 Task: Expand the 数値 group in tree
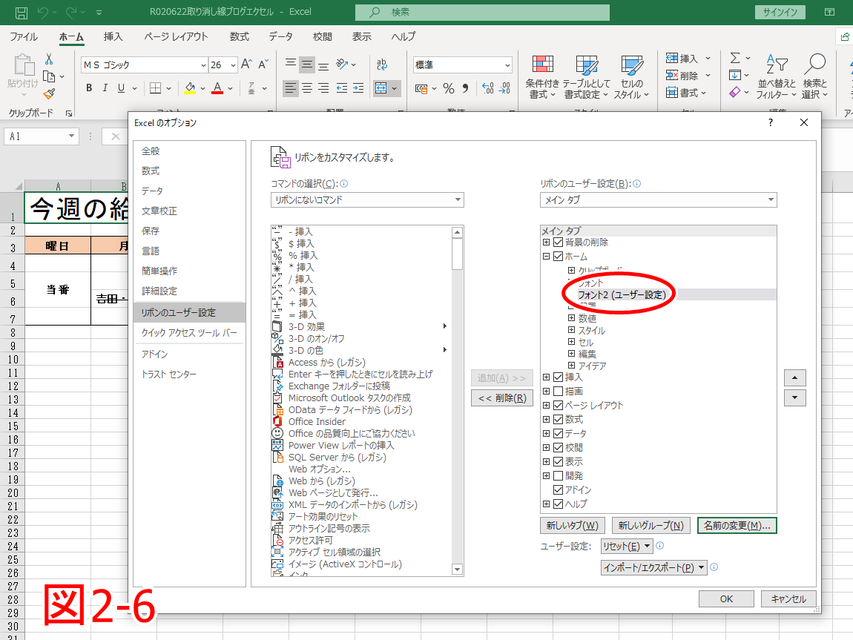pos(572,318)
